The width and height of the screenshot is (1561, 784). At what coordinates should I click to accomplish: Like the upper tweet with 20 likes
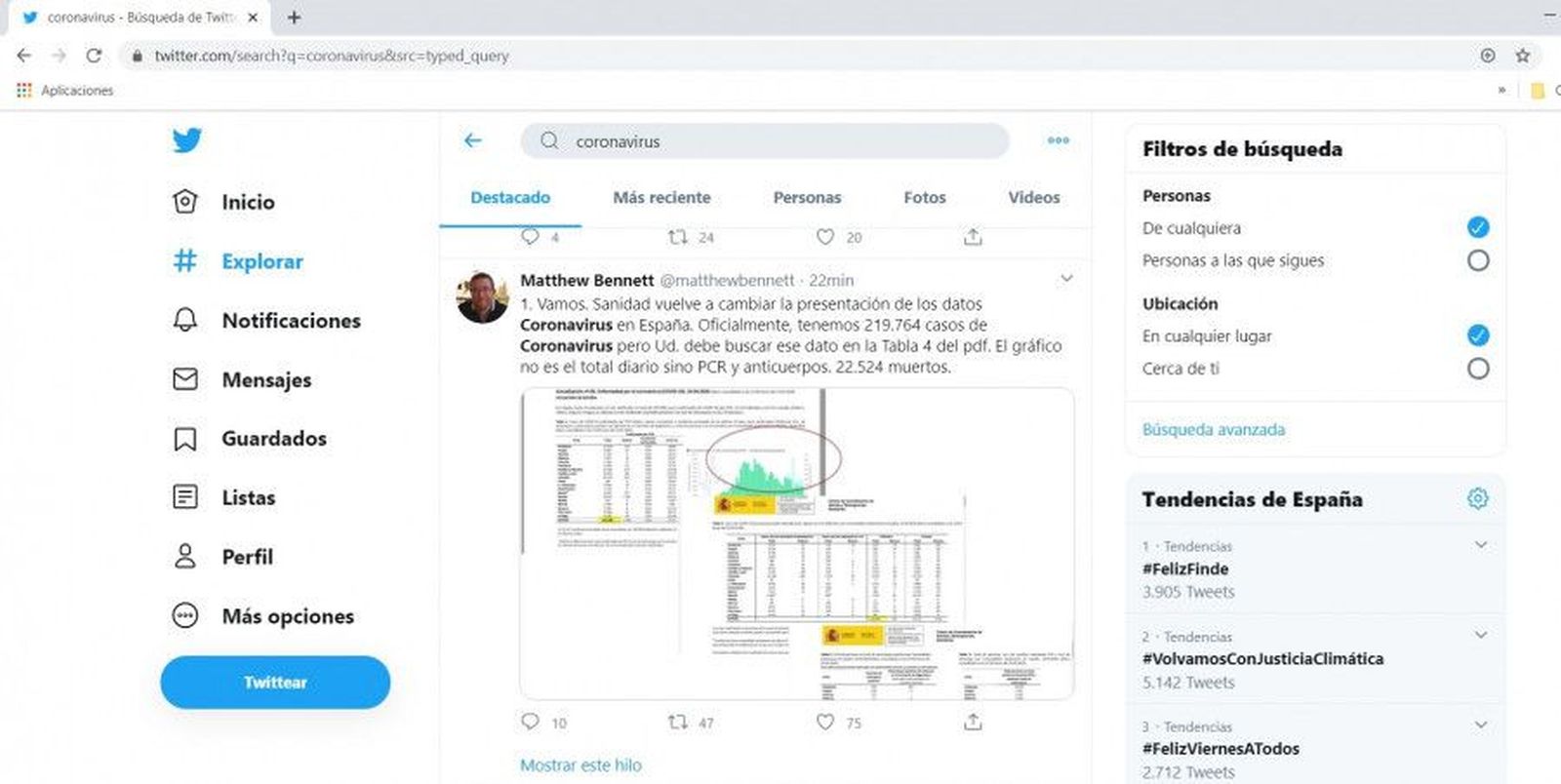[825, 236]
